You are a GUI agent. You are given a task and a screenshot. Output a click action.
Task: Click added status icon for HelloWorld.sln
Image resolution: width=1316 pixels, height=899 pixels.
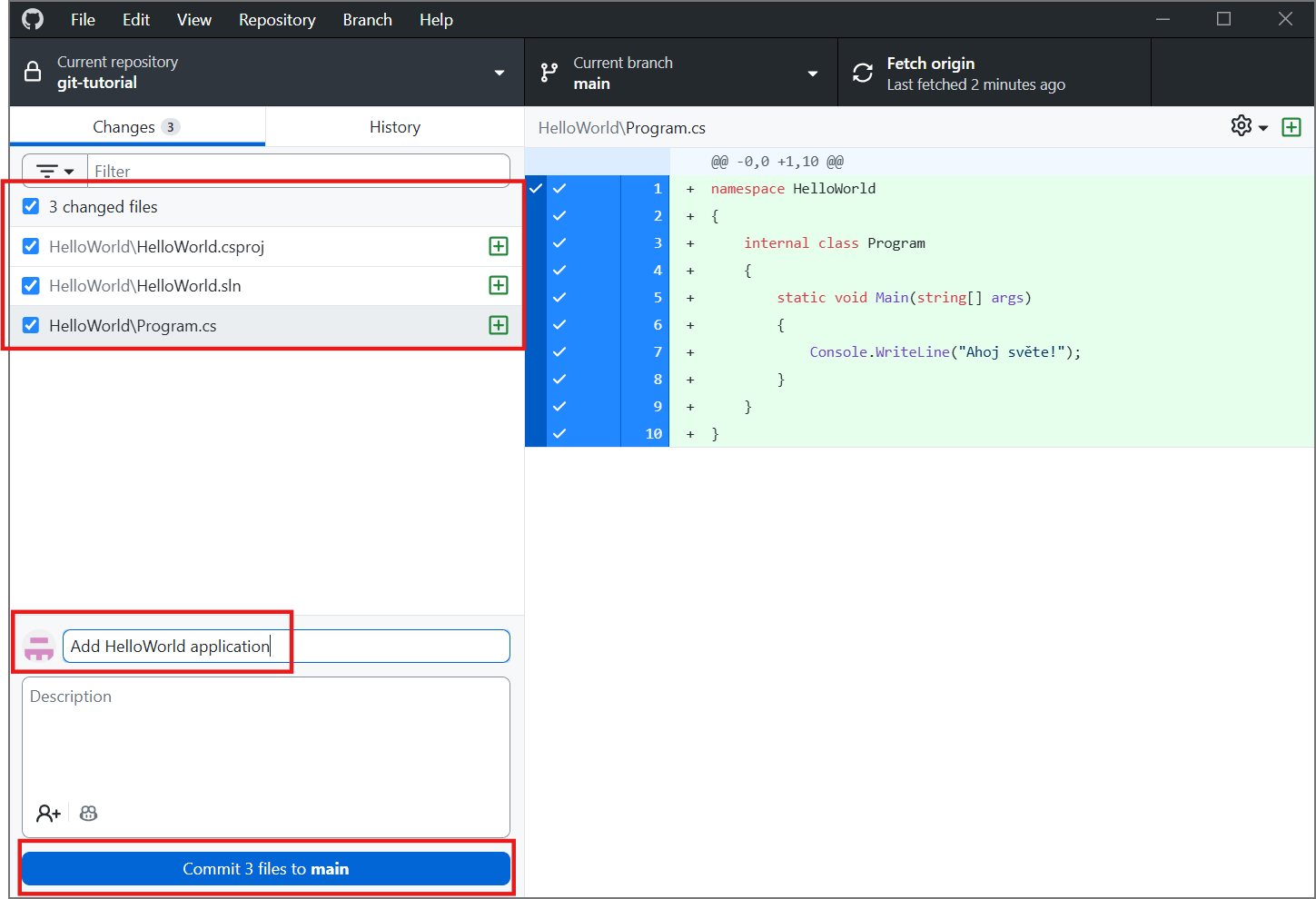499,285
